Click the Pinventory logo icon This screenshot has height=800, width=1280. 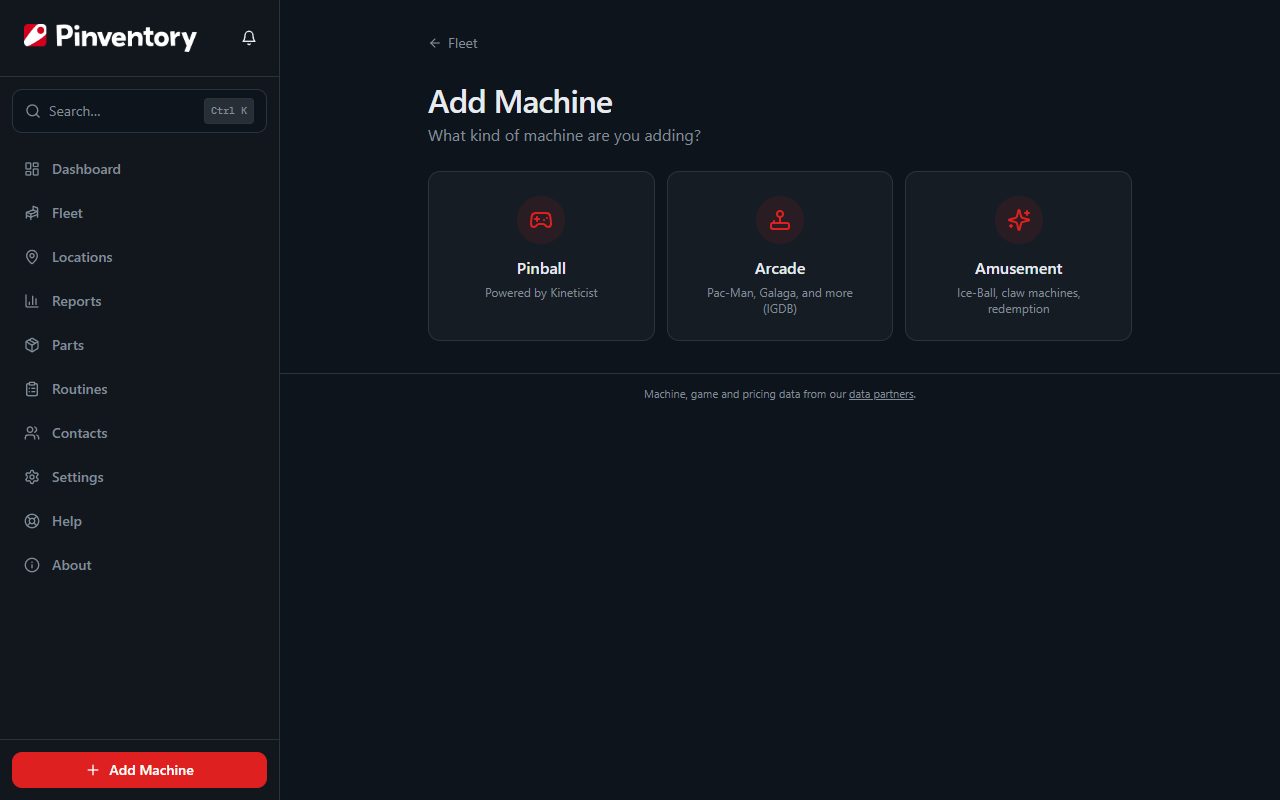[35, 36]
